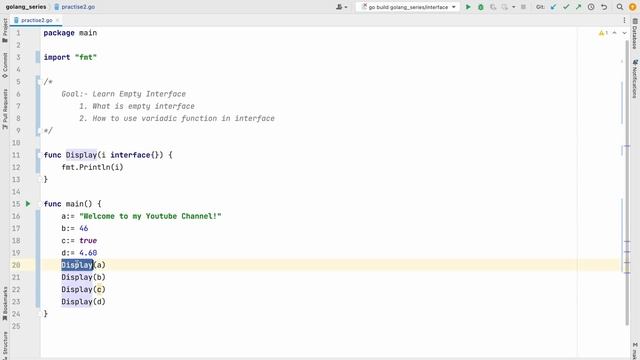This screenshot has width=640, height=360.
Task: Close the practise2.go editor tab
Action: (58, 20)
